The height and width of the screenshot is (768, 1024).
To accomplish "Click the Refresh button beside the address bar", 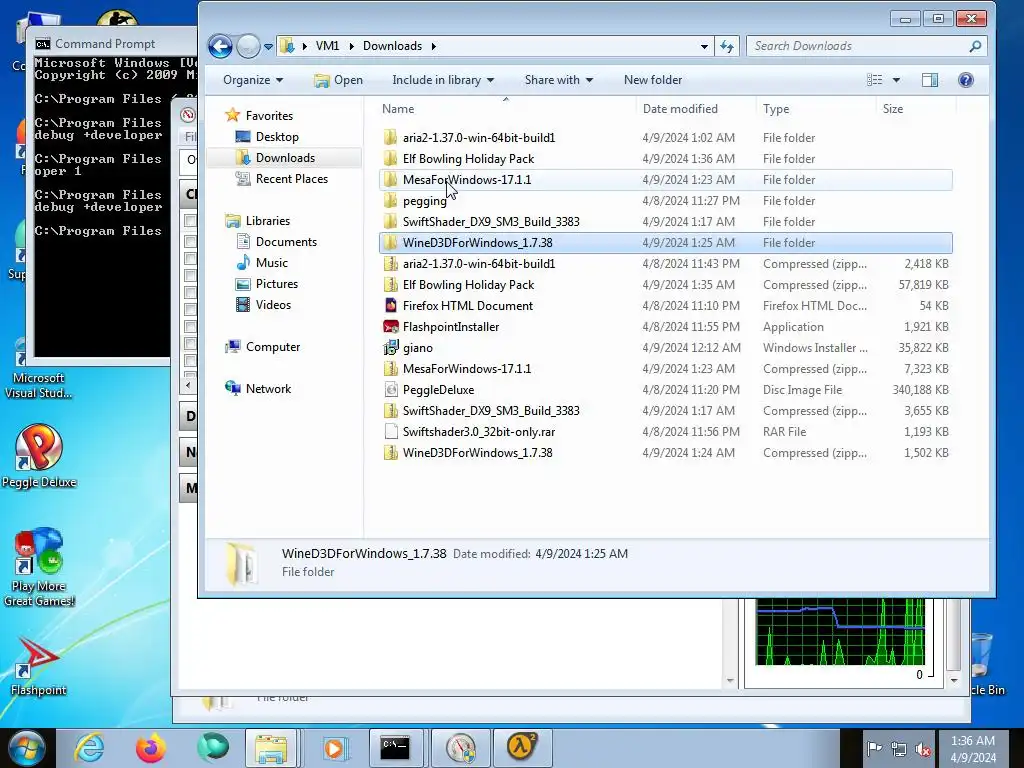I will pos(727,46).
